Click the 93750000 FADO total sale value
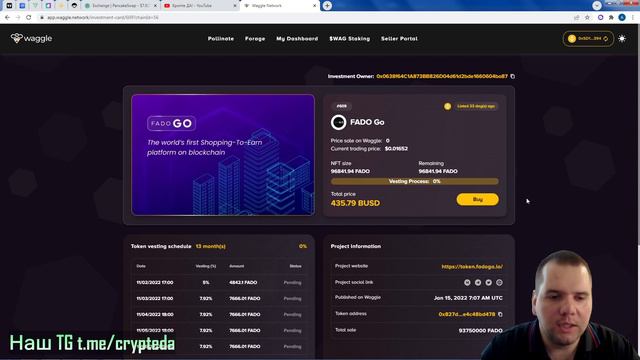Screen dimensions: 640x360 (x=480, y=331)
